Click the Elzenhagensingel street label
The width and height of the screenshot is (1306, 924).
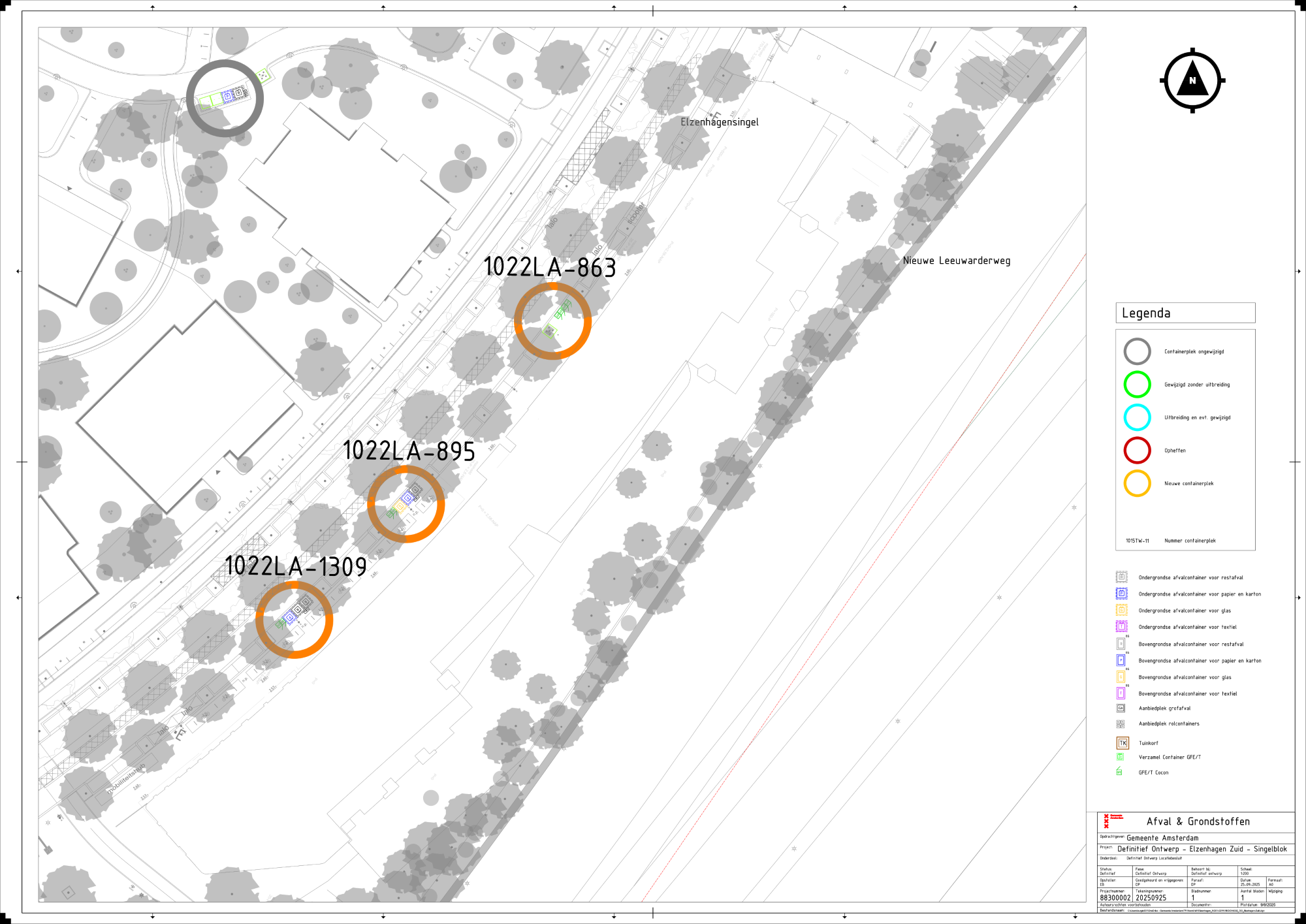(719, 122)
